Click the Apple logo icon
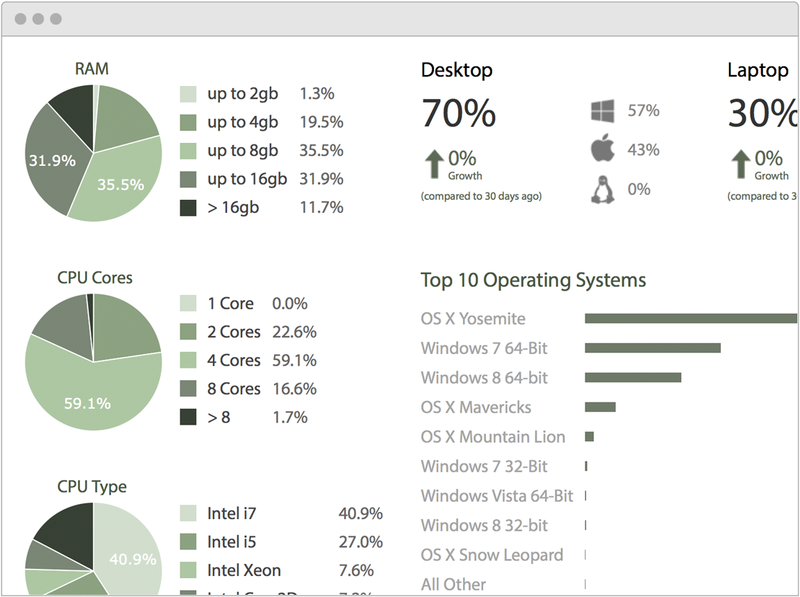This screenshot has width=800, height=597. click(603, 148)
